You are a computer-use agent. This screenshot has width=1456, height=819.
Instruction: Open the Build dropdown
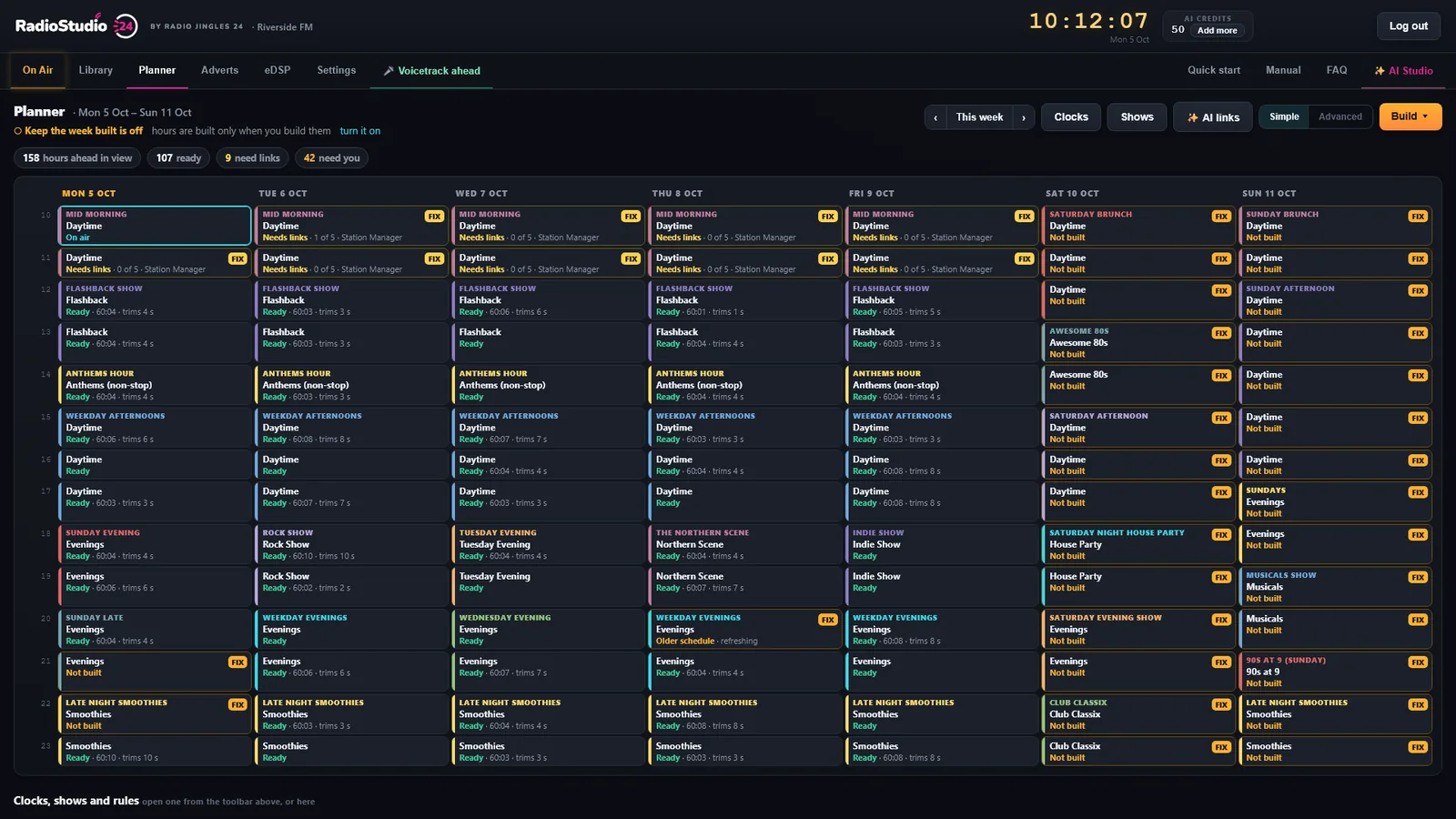click(1410, 116)
